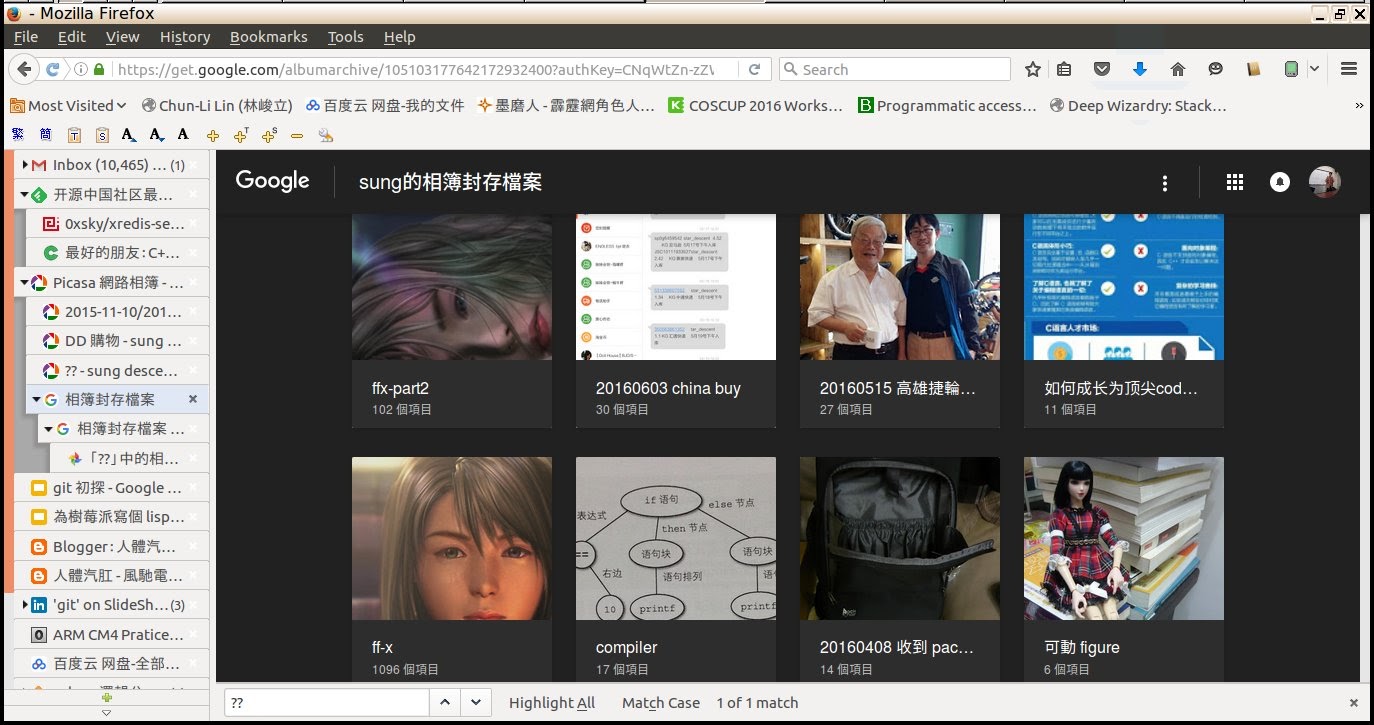1374x725 pixels.
Task: Close the find bar
Action: point(1354,703)
